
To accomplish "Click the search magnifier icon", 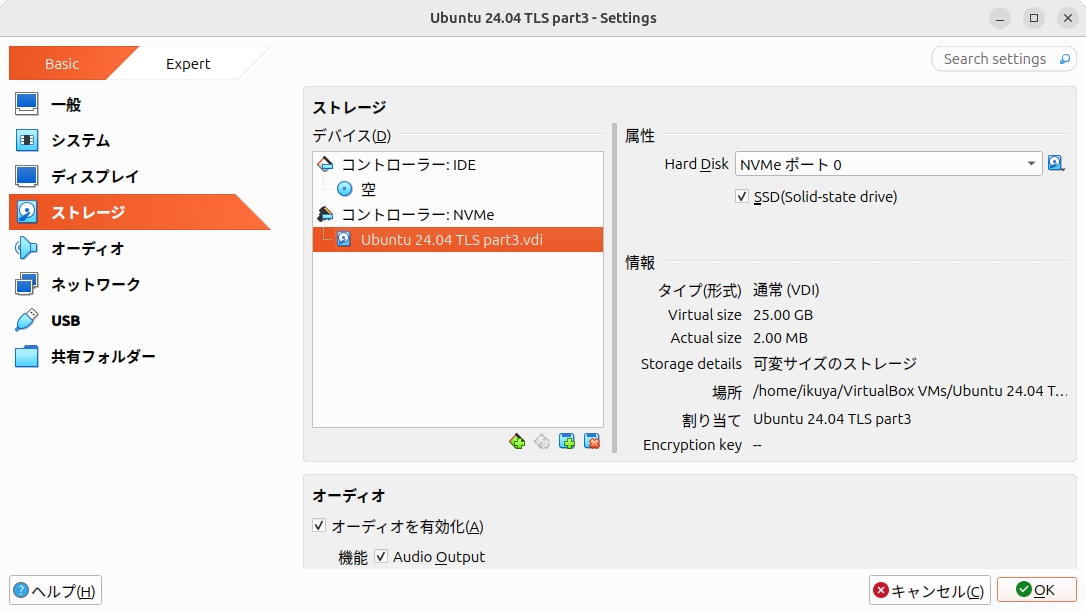I will tap(1065, 60).
